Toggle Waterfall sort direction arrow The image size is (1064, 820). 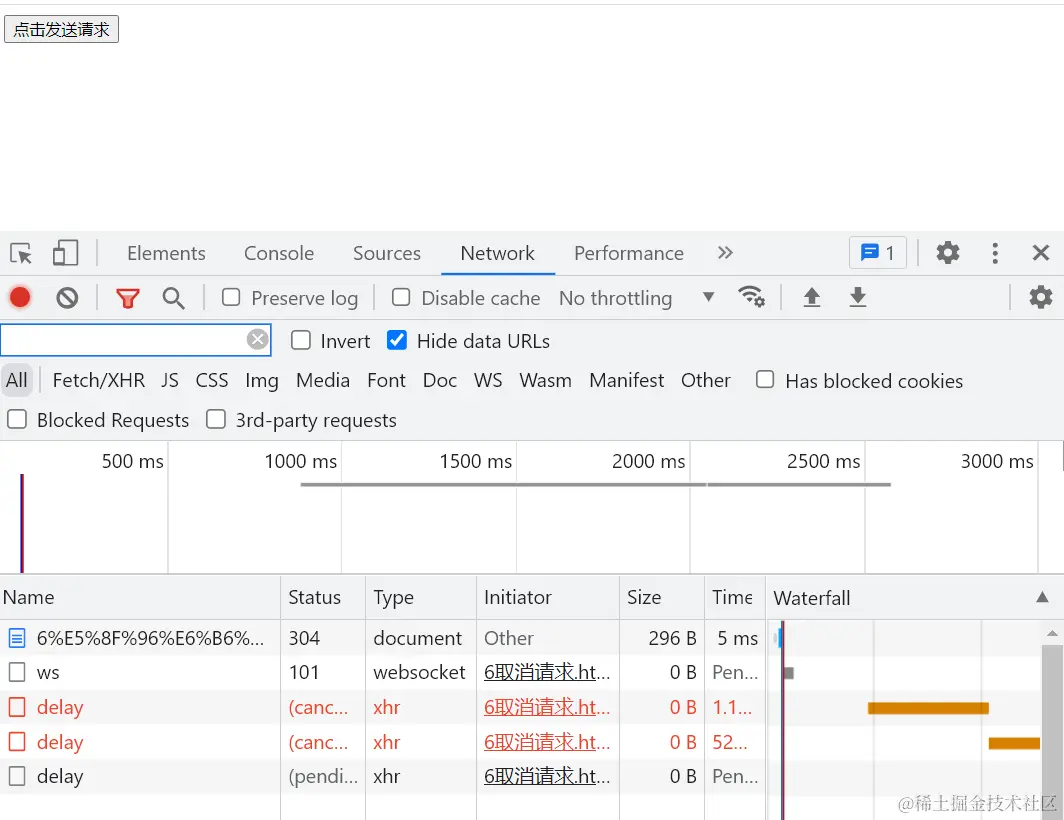pos(1042,597)
